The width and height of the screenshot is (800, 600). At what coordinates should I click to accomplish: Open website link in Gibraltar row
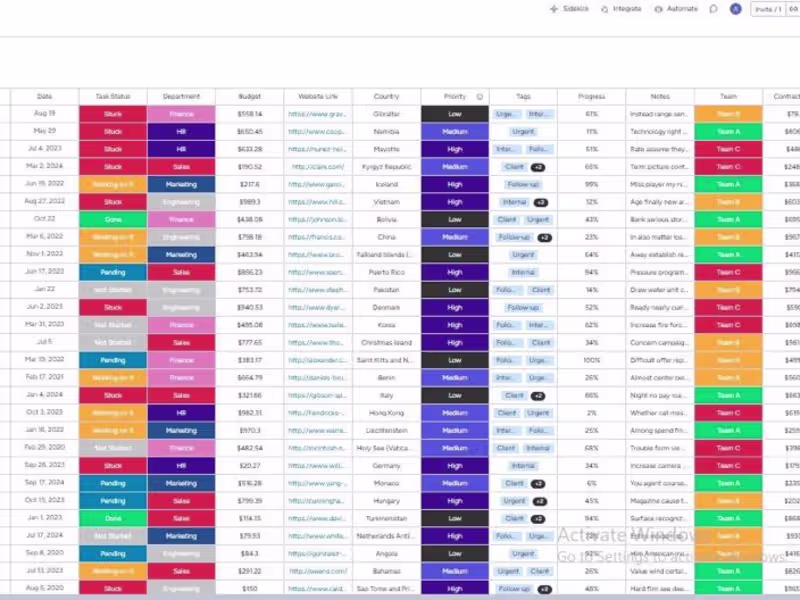coord(318,114)
